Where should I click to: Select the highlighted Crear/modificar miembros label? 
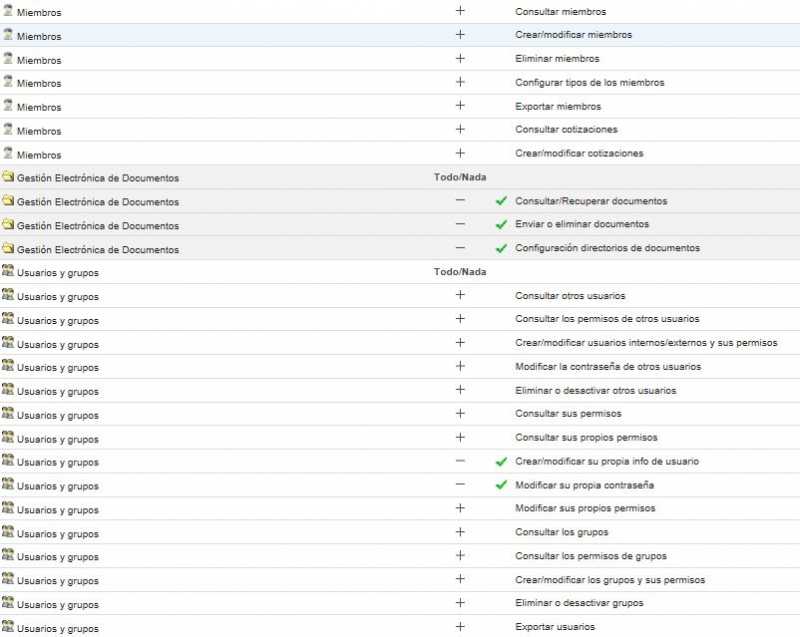coord(573,35)
